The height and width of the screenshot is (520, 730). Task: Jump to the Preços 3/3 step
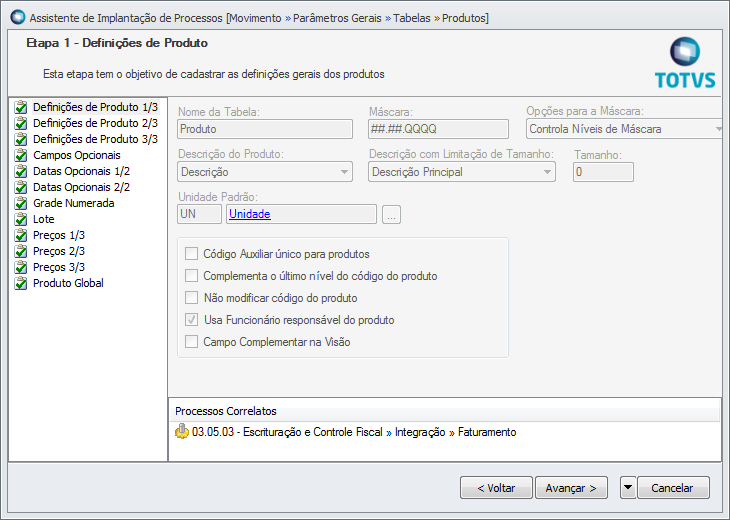[59, 267]
